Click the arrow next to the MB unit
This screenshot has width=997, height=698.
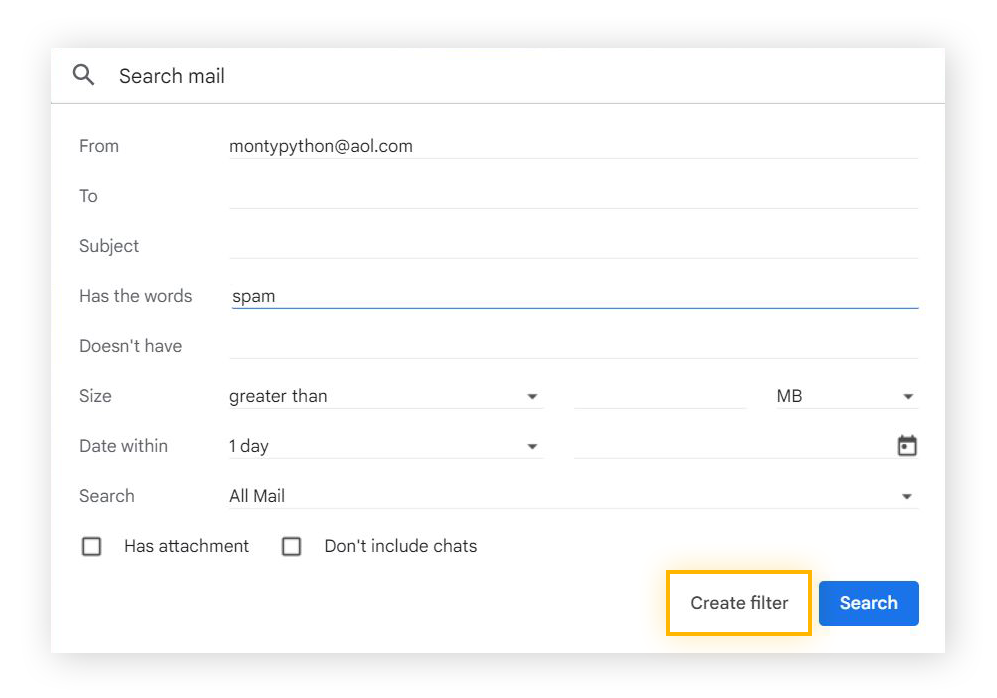906,396
